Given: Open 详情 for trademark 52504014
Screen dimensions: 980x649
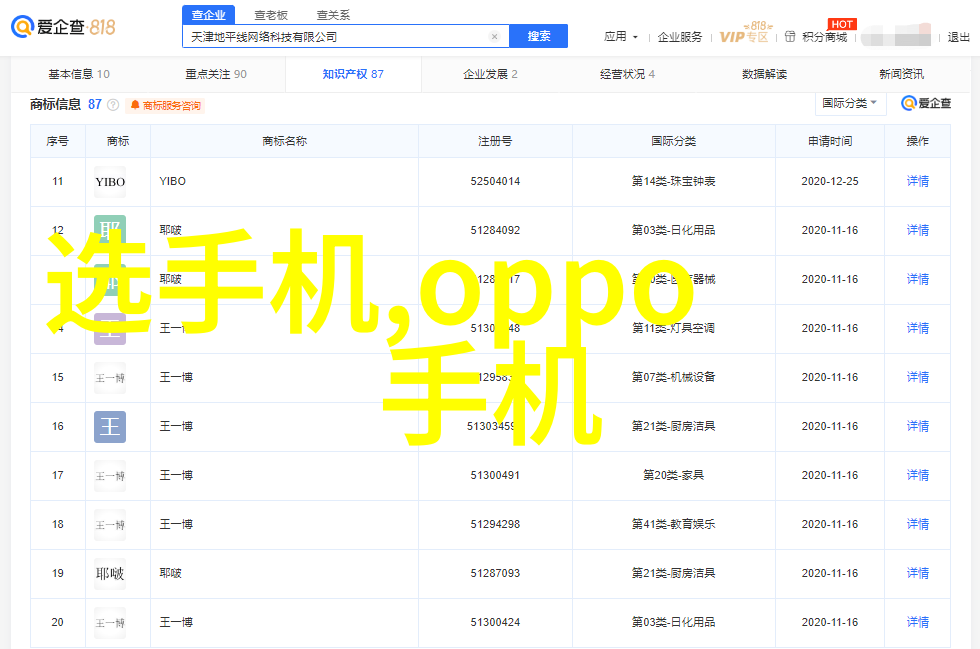Looking at the screenshot, I should [x=918, y=181].
